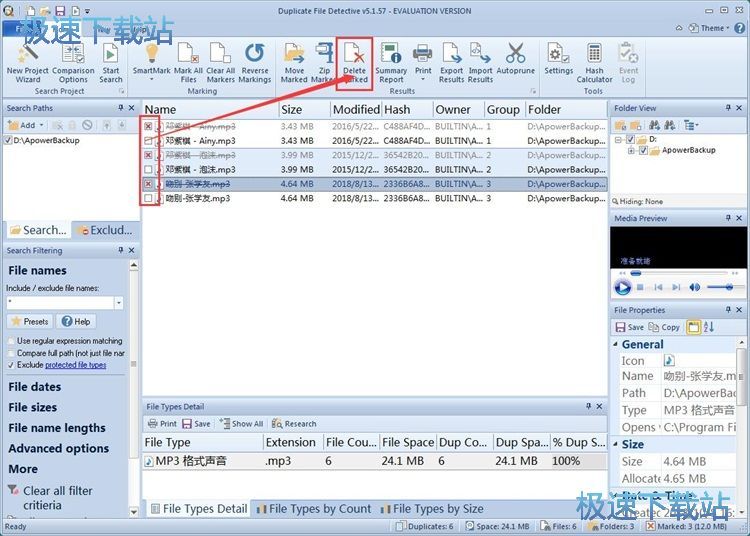This screenshot has height=536, width=750.
Task: Switch to Exclude paths tab
Action: point(105,230)
